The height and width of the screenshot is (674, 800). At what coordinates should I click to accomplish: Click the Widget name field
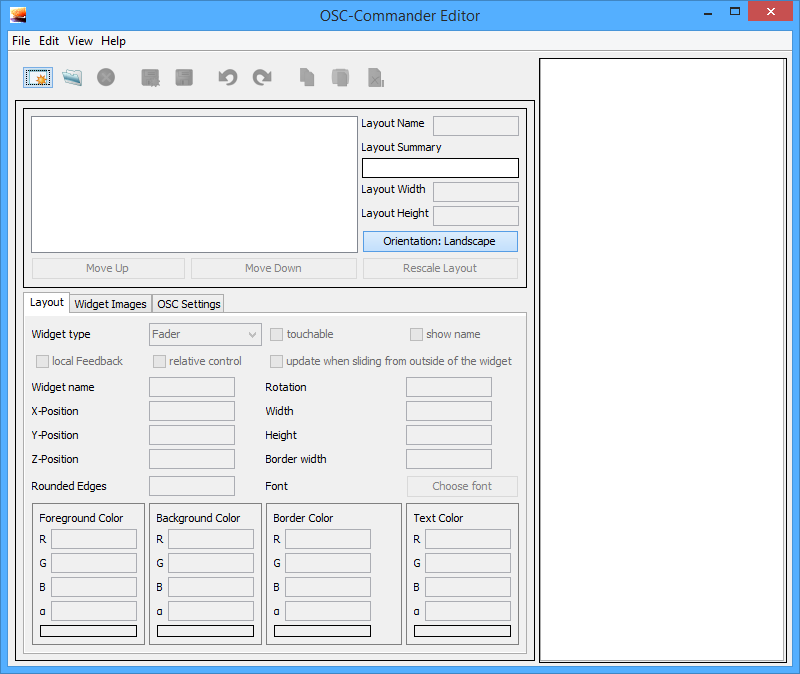[x=192, y=387]
